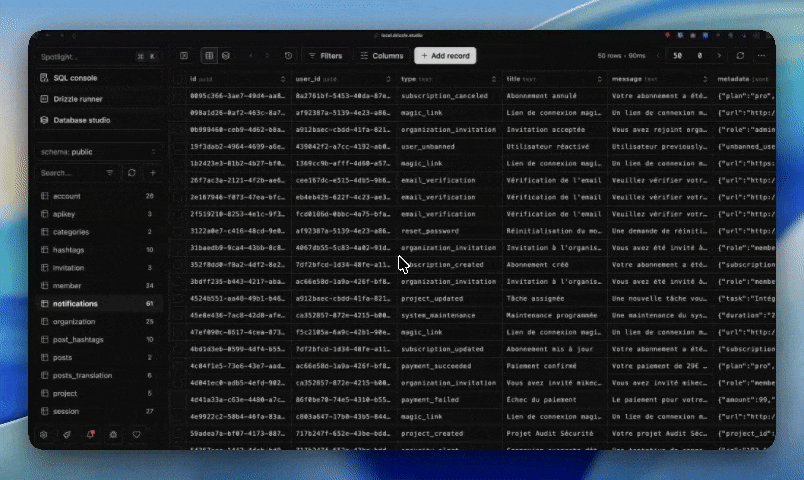Toggle the select-all rows checkbox in header

click(x=178, y=78)
